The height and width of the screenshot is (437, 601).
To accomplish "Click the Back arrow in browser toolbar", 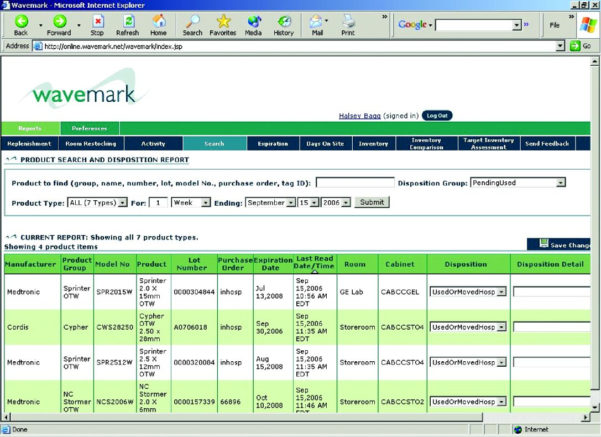I will coord(21,22).
